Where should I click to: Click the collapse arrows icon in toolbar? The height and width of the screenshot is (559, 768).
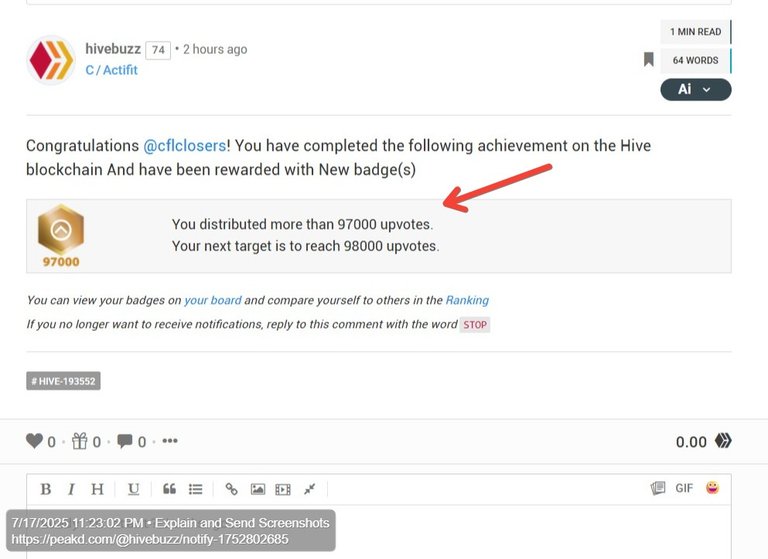pos(309,489)
